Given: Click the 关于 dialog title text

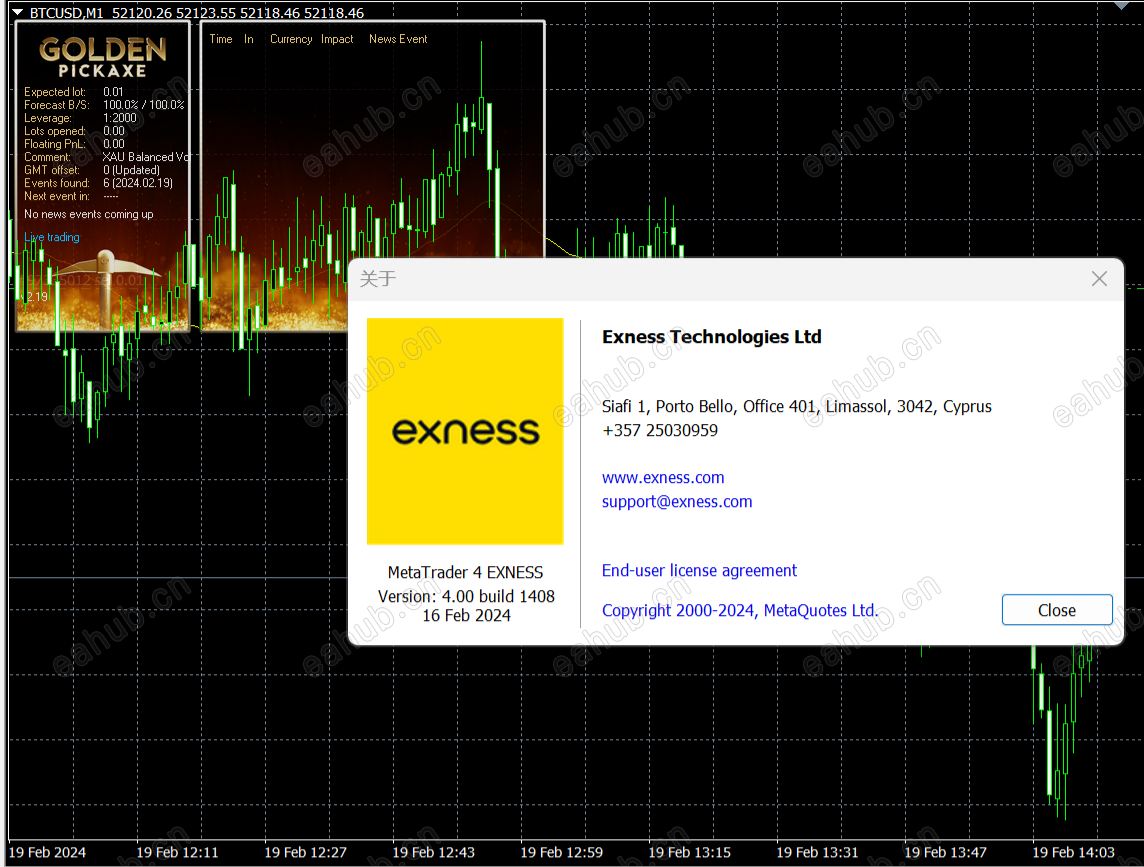Looking at the screenshot, I should (378, 279).
